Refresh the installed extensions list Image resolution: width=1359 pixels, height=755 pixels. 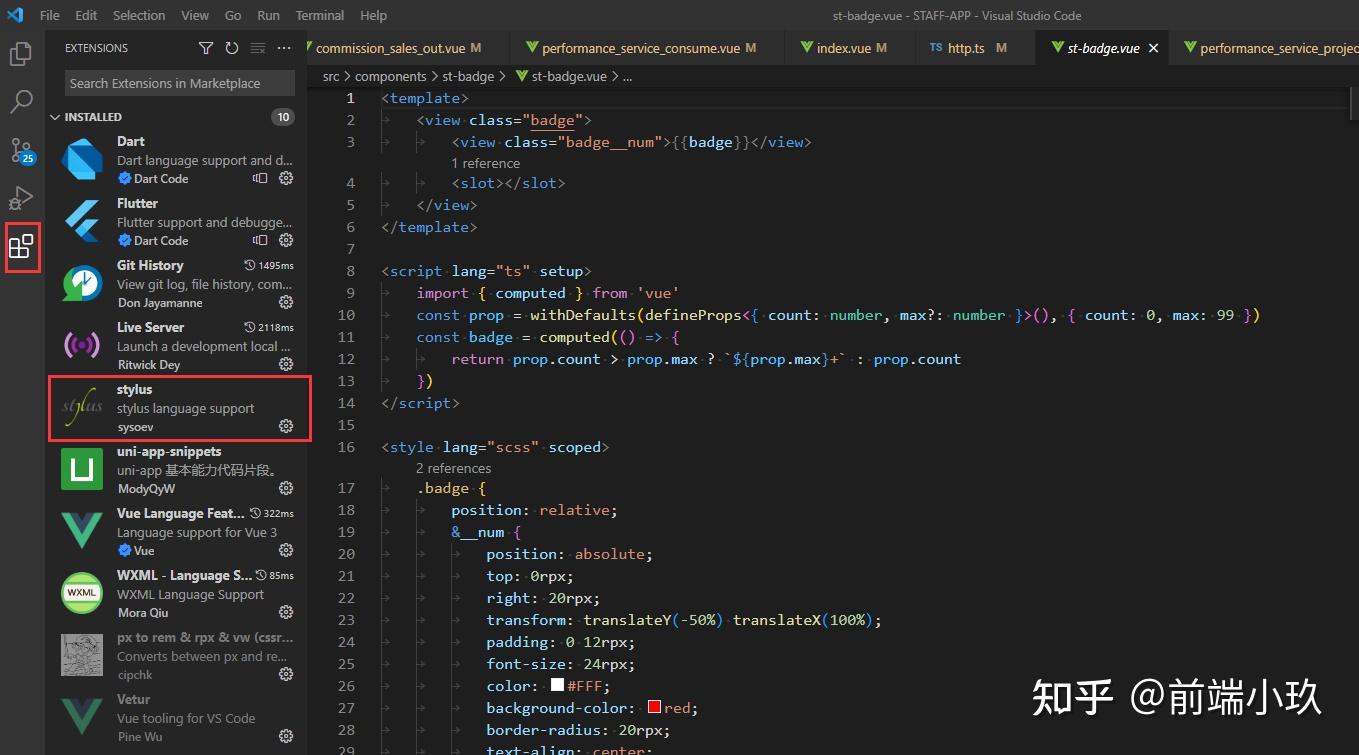pyautogui.click(x=231, y=47)
